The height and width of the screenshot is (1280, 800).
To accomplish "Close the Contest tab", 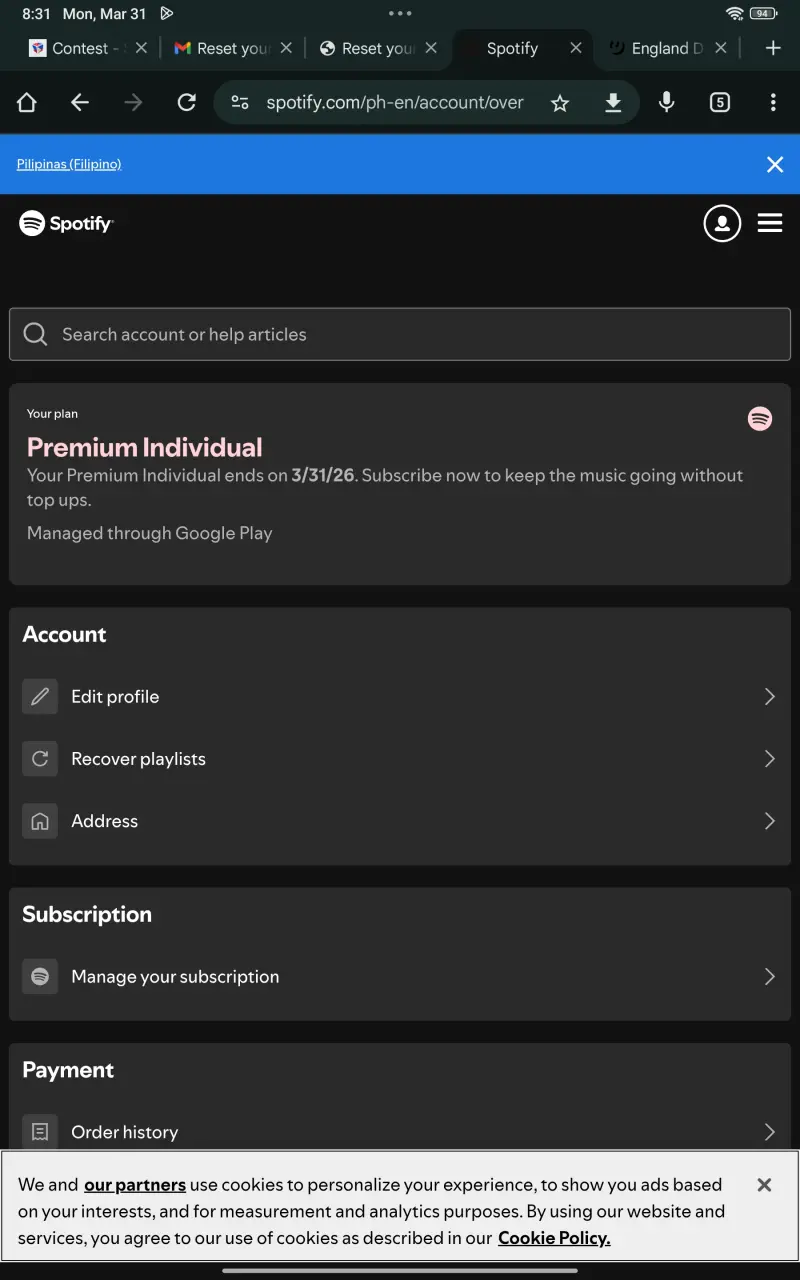I will [x=141, y=48].
